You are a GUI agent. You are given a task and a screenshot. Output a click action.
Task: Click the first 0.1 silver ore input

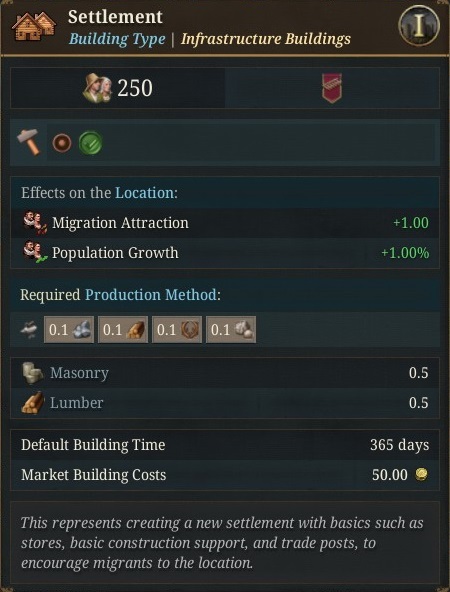[x=69, y=330]
